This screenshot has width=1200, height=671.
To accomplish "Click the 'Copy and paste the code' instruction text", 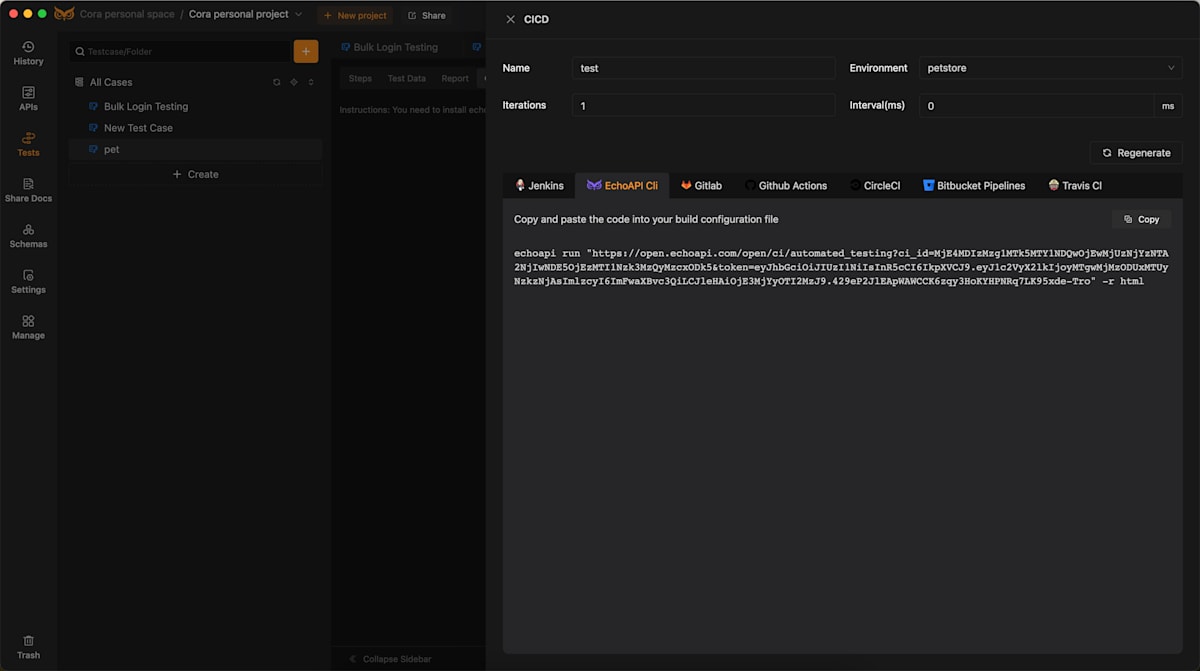I will [646, 219].
